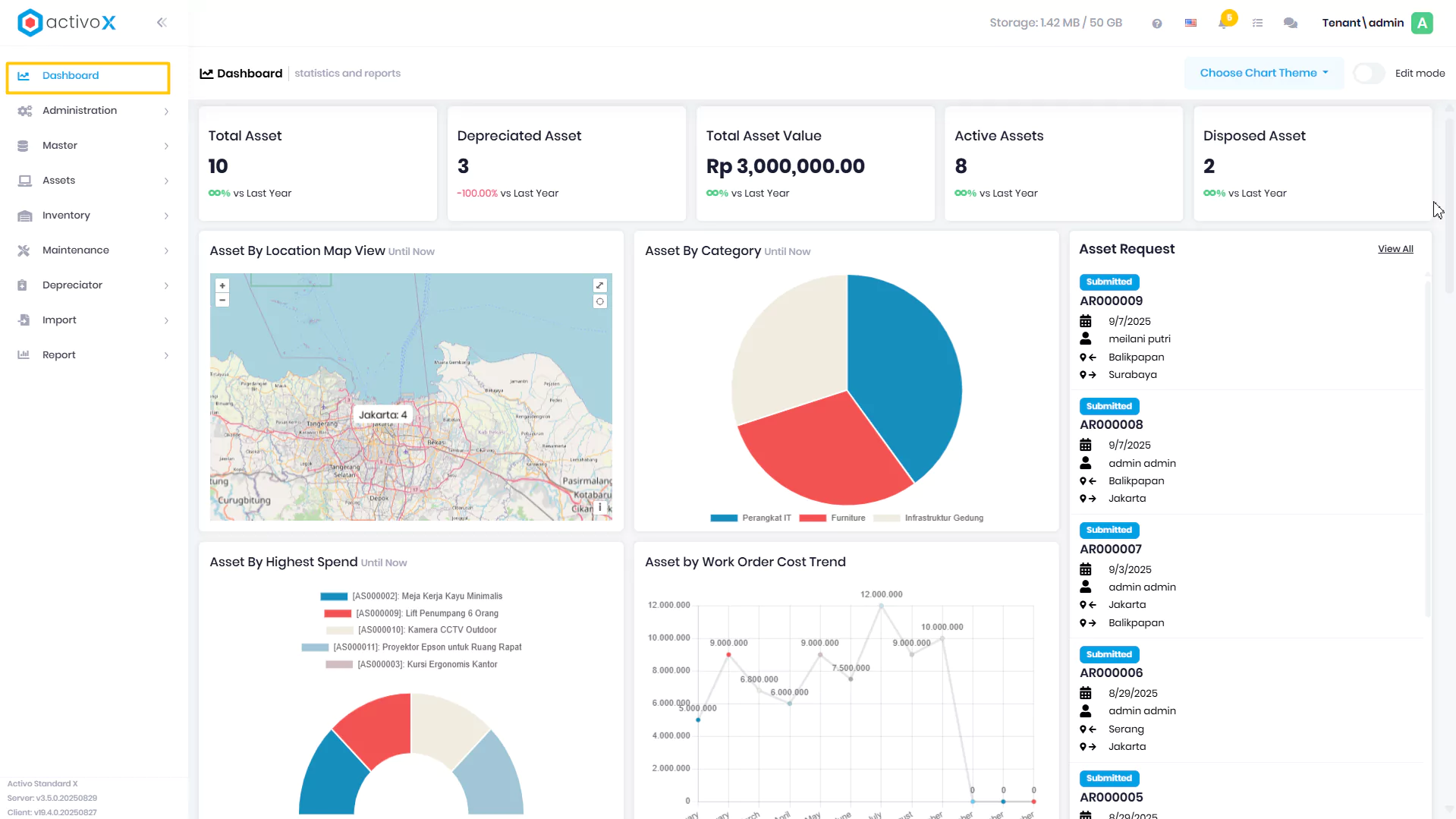Expand the Administration menu chevron
Image resolution: width=1456 pixels, height=819 pixels.
coord(166,112)
